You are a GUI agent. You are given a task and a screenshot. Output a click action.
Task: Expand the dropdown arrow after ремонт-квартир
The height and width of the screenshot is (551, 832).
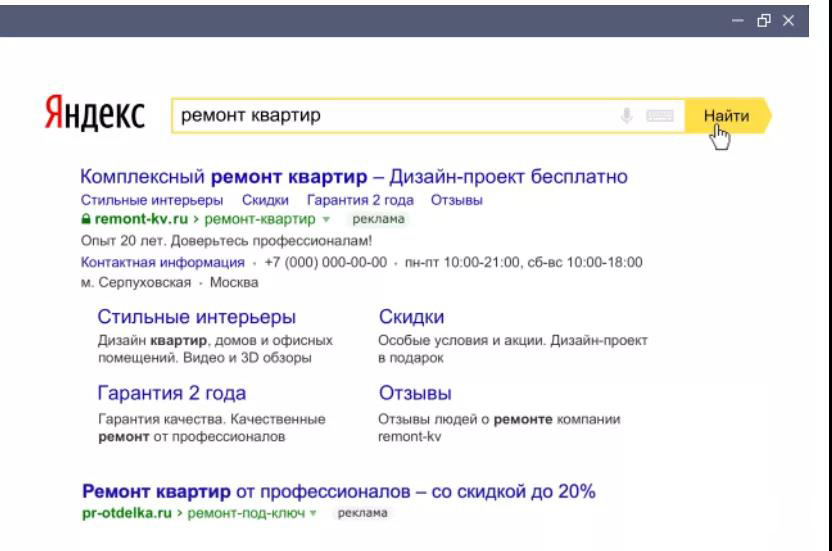pos(326,218)
